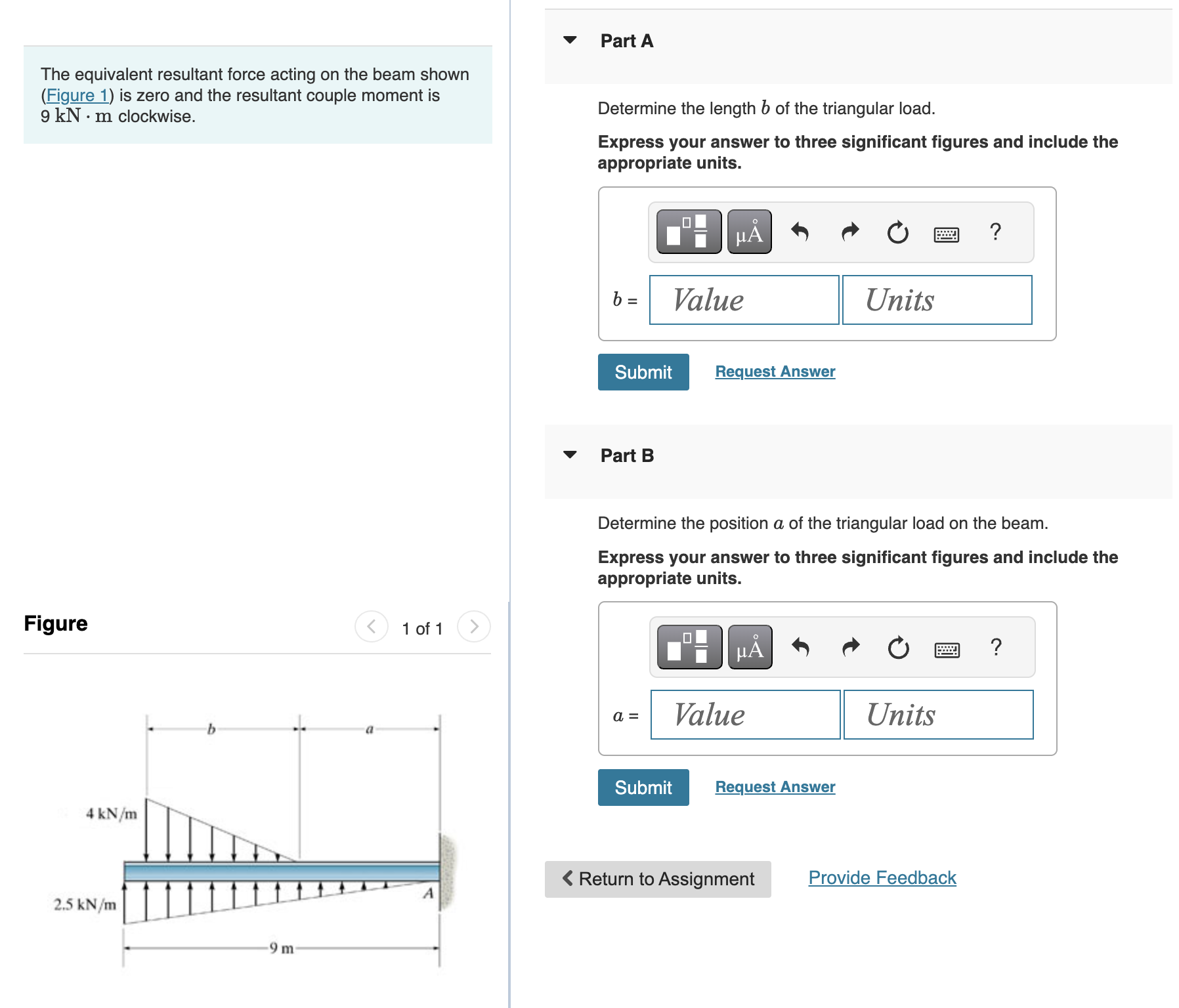Click the reset icon in Part A editor
The width and height of the screenshot is (1179, 1008).
(897, 232)
